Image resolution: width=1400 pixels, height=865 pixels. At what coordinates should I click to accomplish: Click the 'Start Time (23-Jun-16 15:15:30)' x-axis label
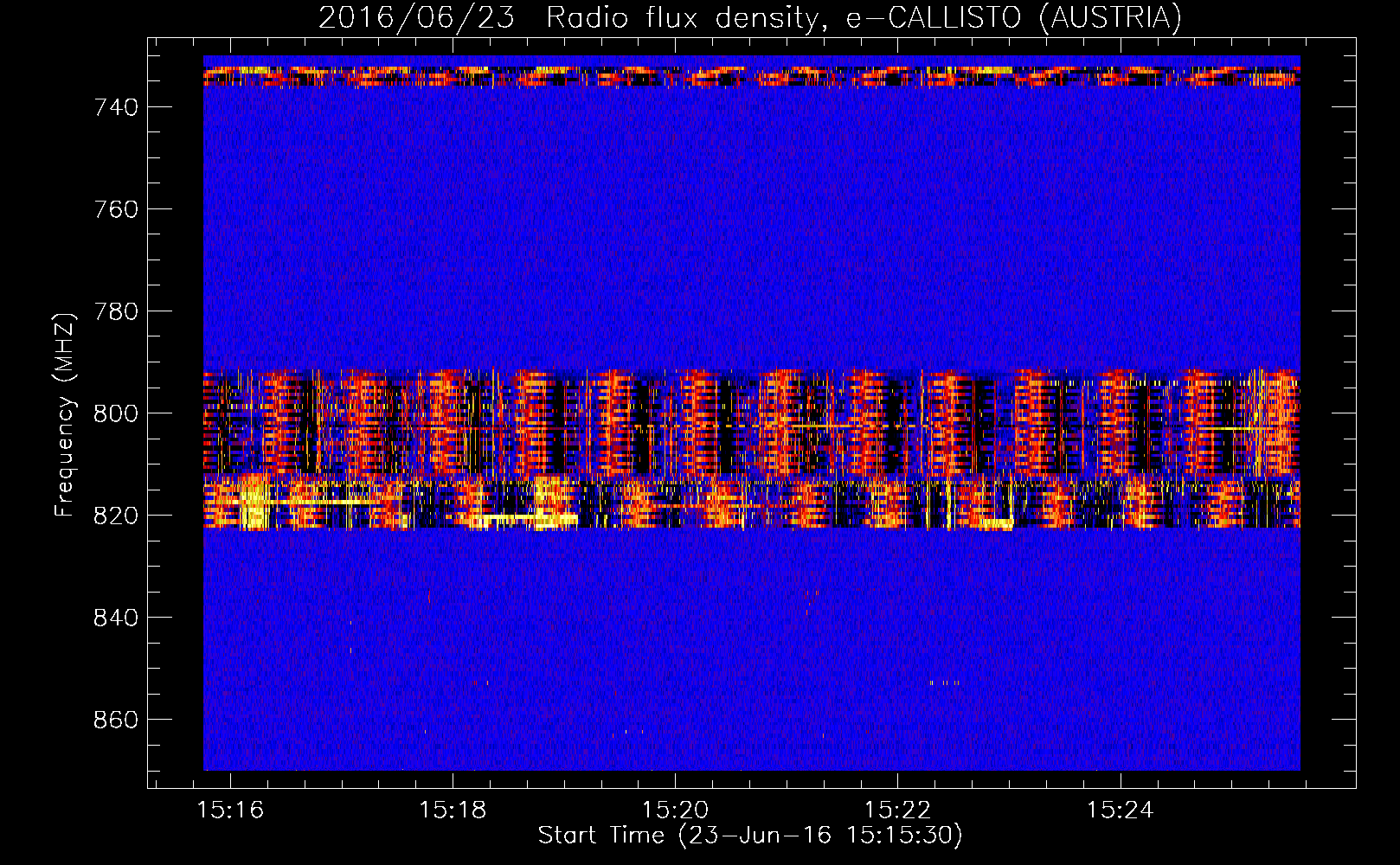coord(750,836)
